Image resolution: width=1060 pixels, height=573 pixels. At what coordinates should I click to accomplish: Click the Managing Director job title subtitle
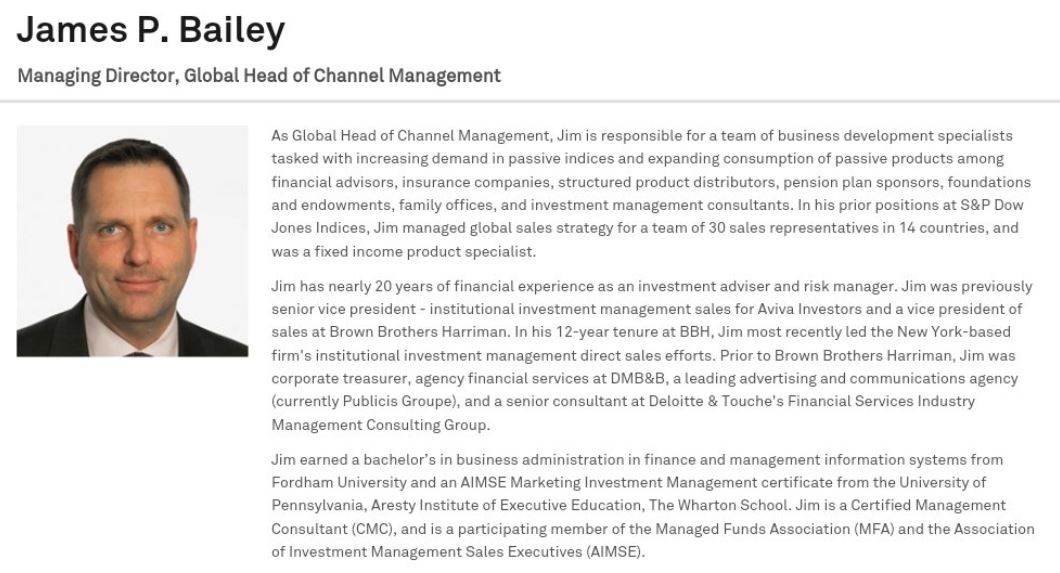[259, 75]
